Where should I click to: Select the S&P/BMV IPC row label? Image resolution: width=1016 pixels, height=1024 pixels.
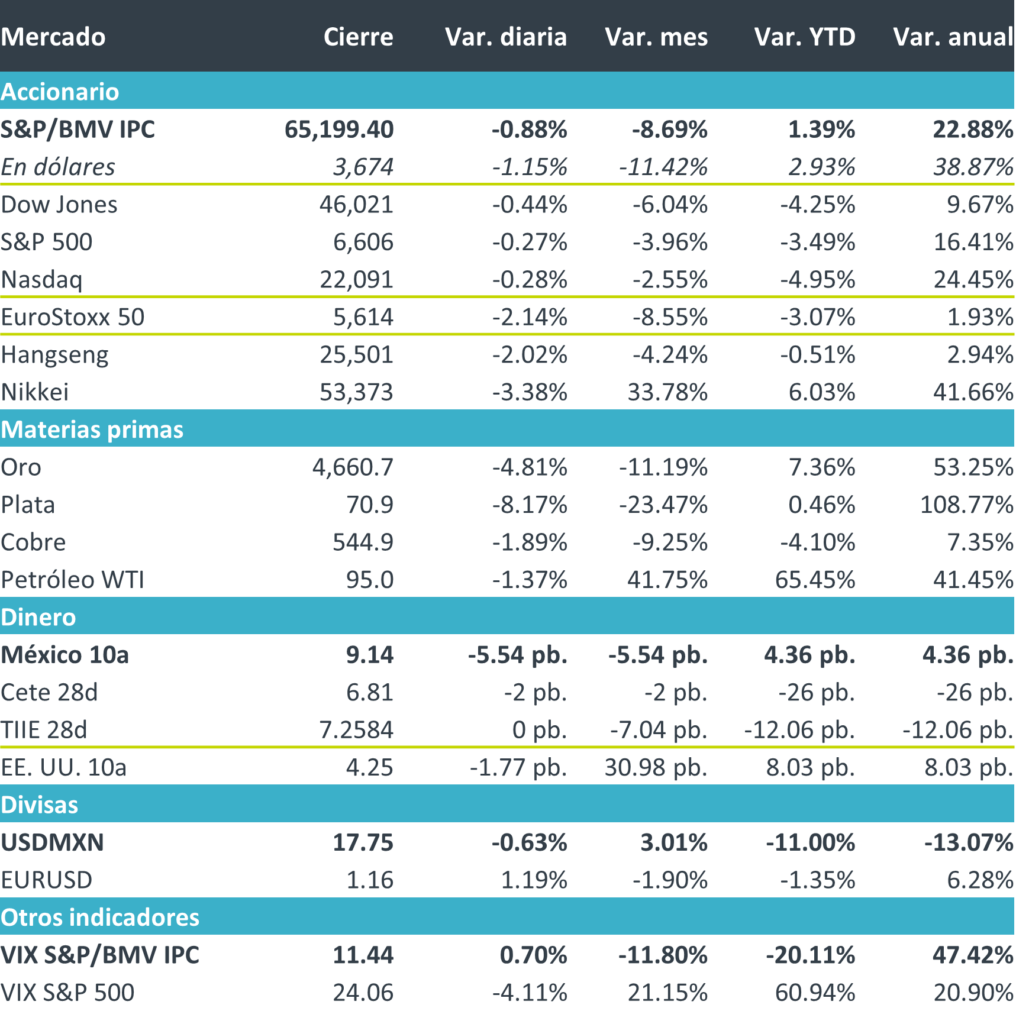coord(78,129)
